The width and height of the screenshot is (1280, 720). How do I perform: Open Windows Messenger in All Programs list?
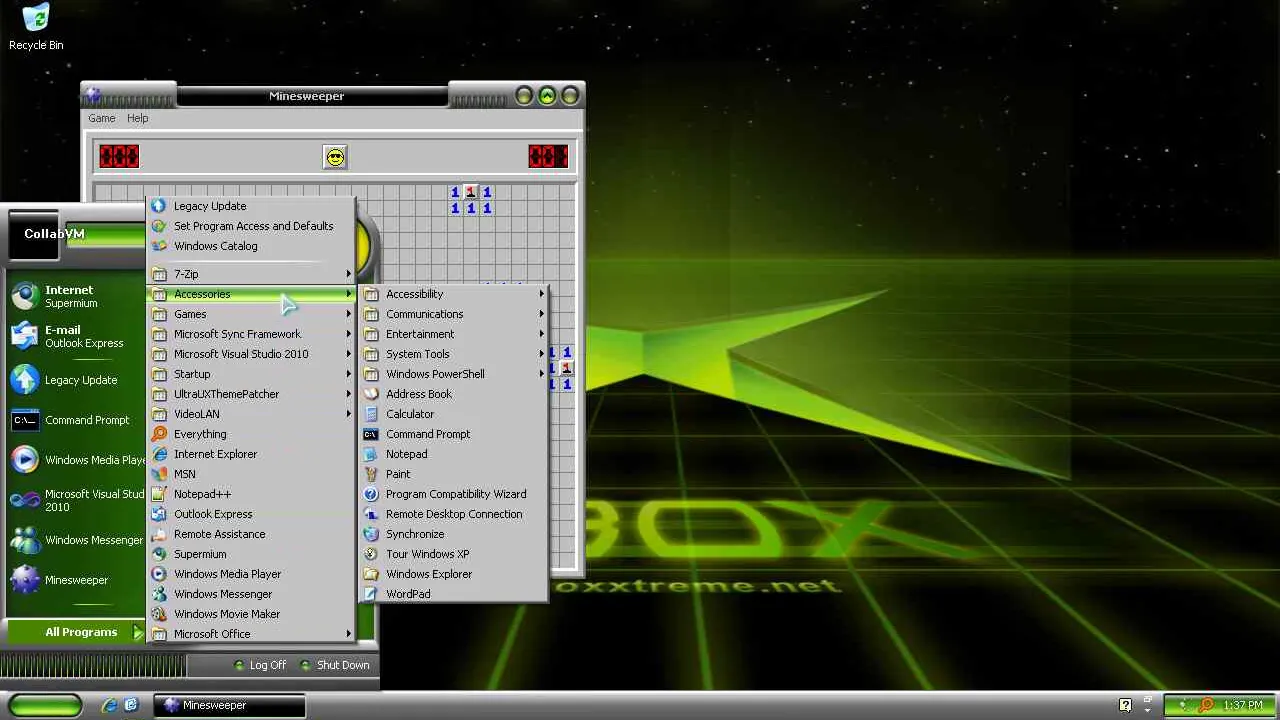(251, 594)
